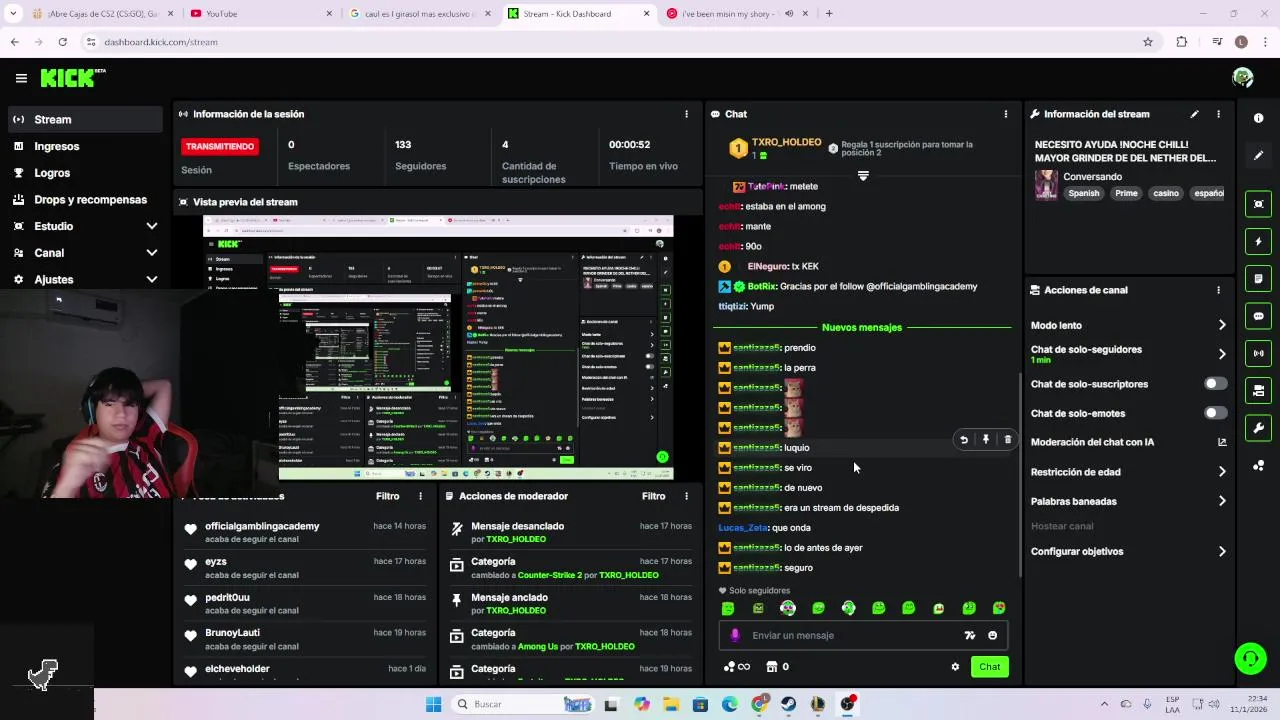Expand Configurar objetivos settings
Image resolution: width=1280 pixels, height=720 pixels.
(x=1222, y=551)
